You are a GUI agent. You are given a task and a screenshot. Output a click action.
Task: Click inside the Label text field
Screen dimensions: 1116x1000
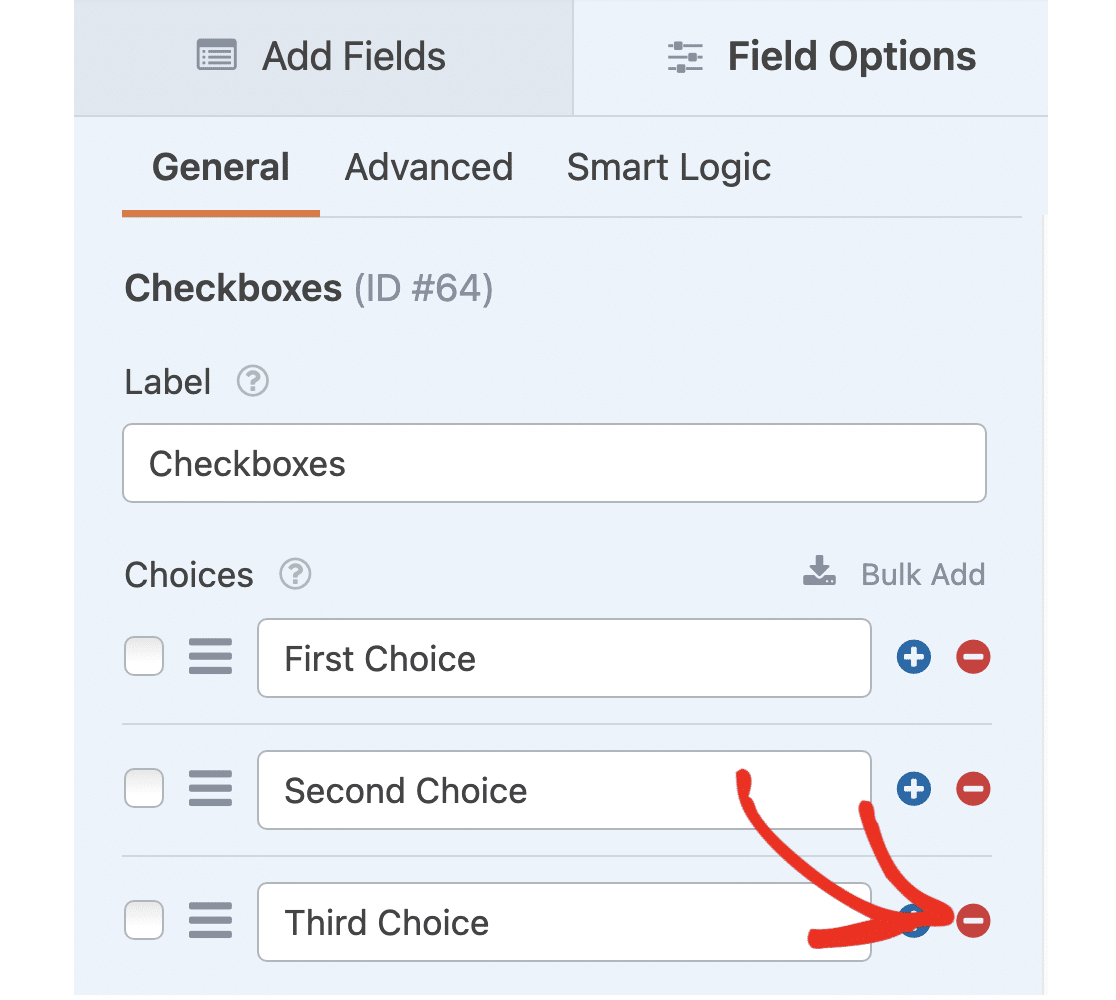[554, 463]
